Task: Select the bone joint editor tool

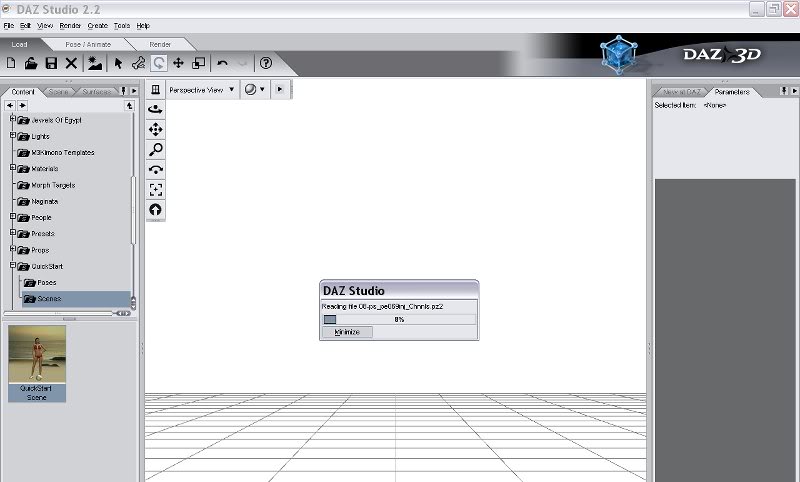Action: (x=139, y=63)
